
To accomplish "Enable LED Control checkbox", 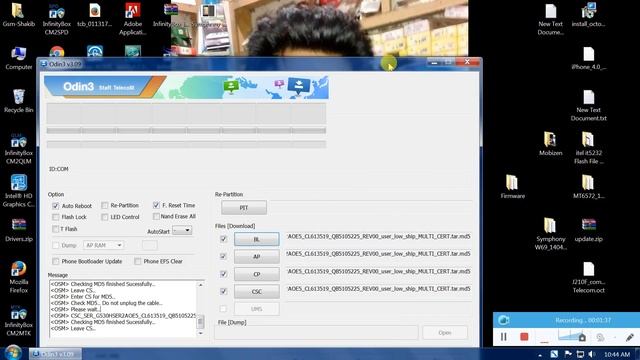I will [x=104, y=217].
